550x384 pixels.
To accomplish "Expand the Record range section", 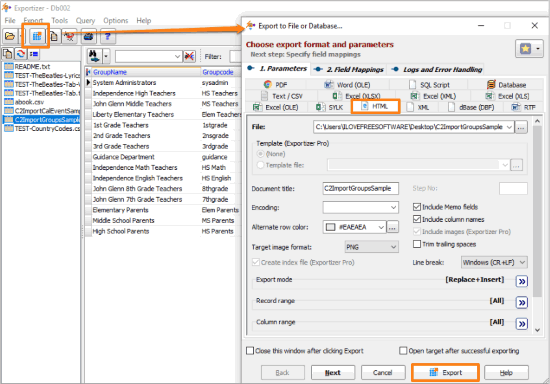I will click(x=522, y=302).
